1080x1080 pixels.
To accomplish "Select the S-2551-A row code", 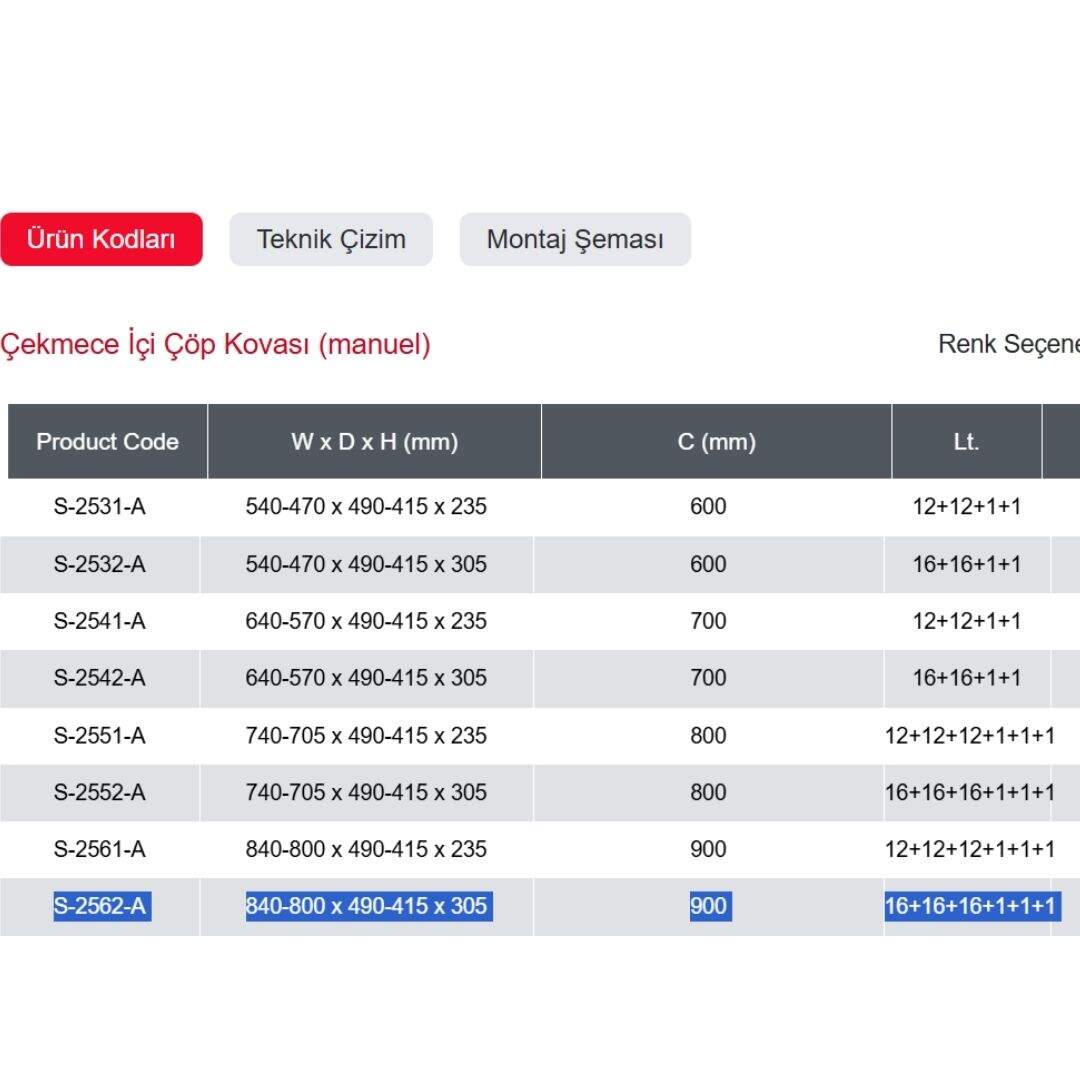I will [100, 736].
